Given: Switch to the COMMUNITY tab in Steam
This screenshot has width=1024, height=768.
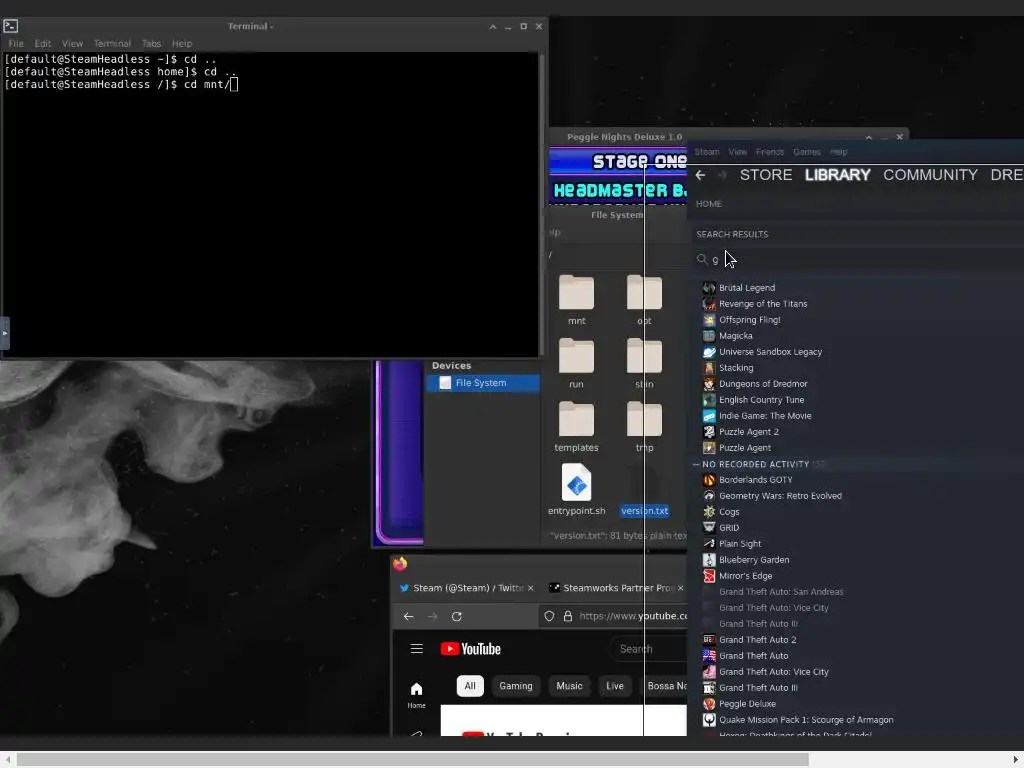Looking at the screenshot, I should [x=930, y=175].
